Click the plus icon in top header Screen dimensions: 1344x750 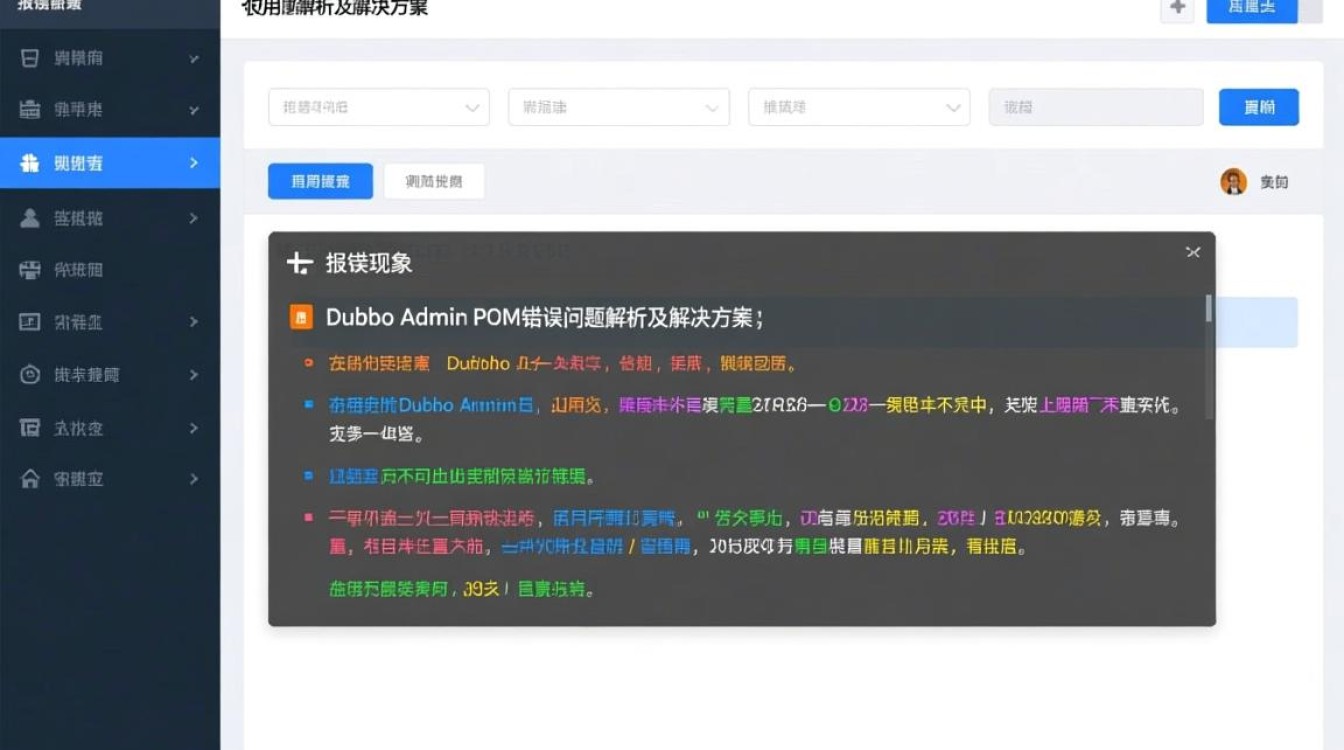pyautogui.click(x=1177, y=8)
